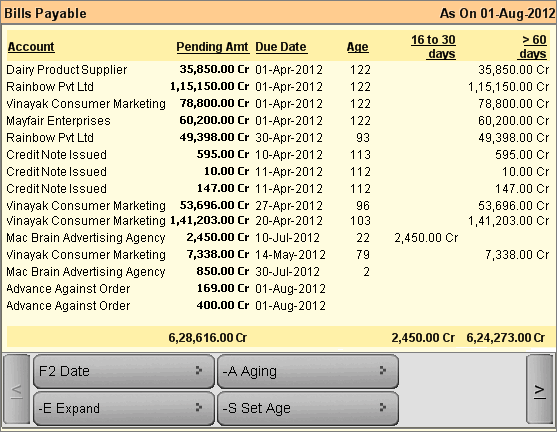This screenshot has height=432, width=557.
Task: Click the 2,450.00 Cr pending amount
Action: pyautogui.click(x=217, y=237)
